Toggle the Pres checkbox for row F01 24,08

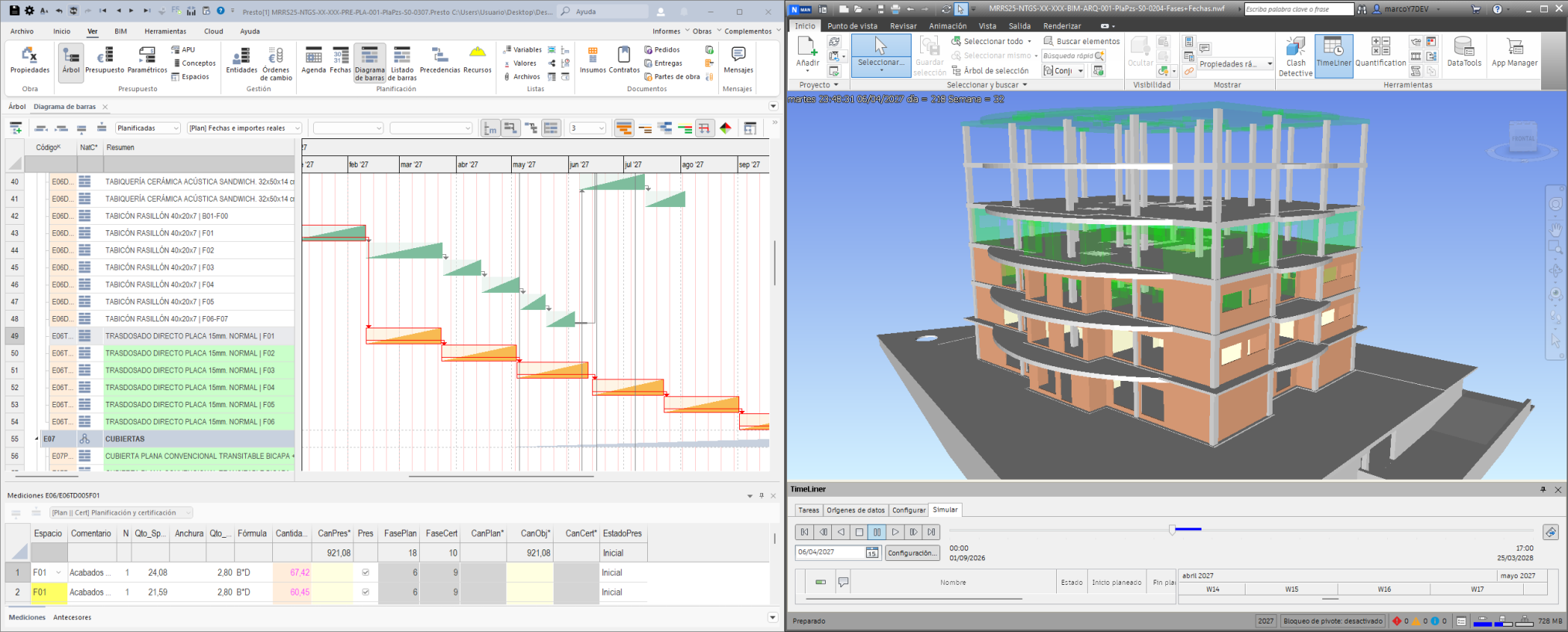(x=366, y=573)
